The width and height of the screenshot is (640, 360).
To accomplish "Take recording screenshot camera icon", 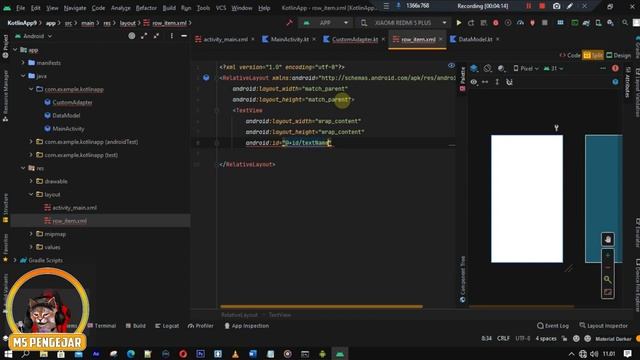I will coord(556,6).
